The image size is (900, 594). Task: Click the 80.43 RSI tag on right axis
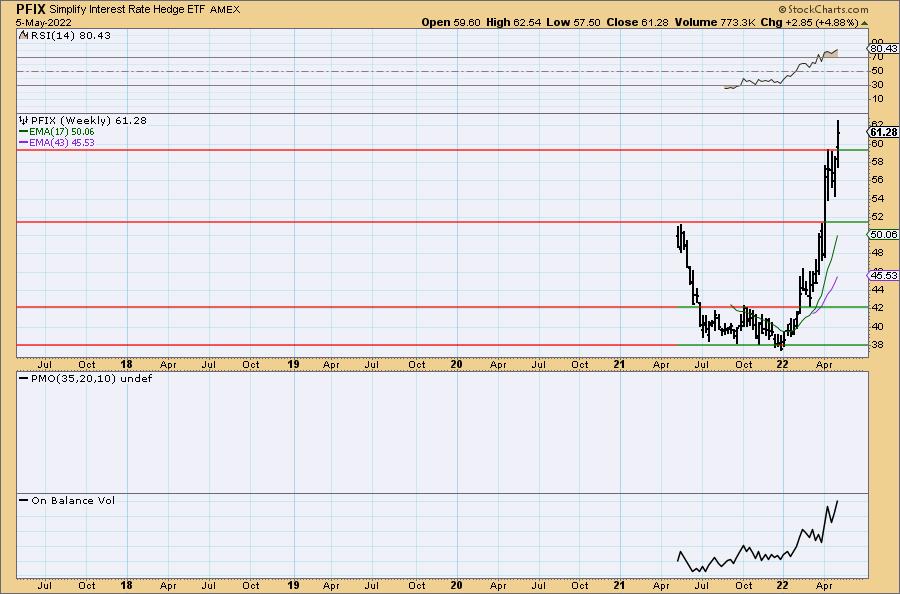883,49
